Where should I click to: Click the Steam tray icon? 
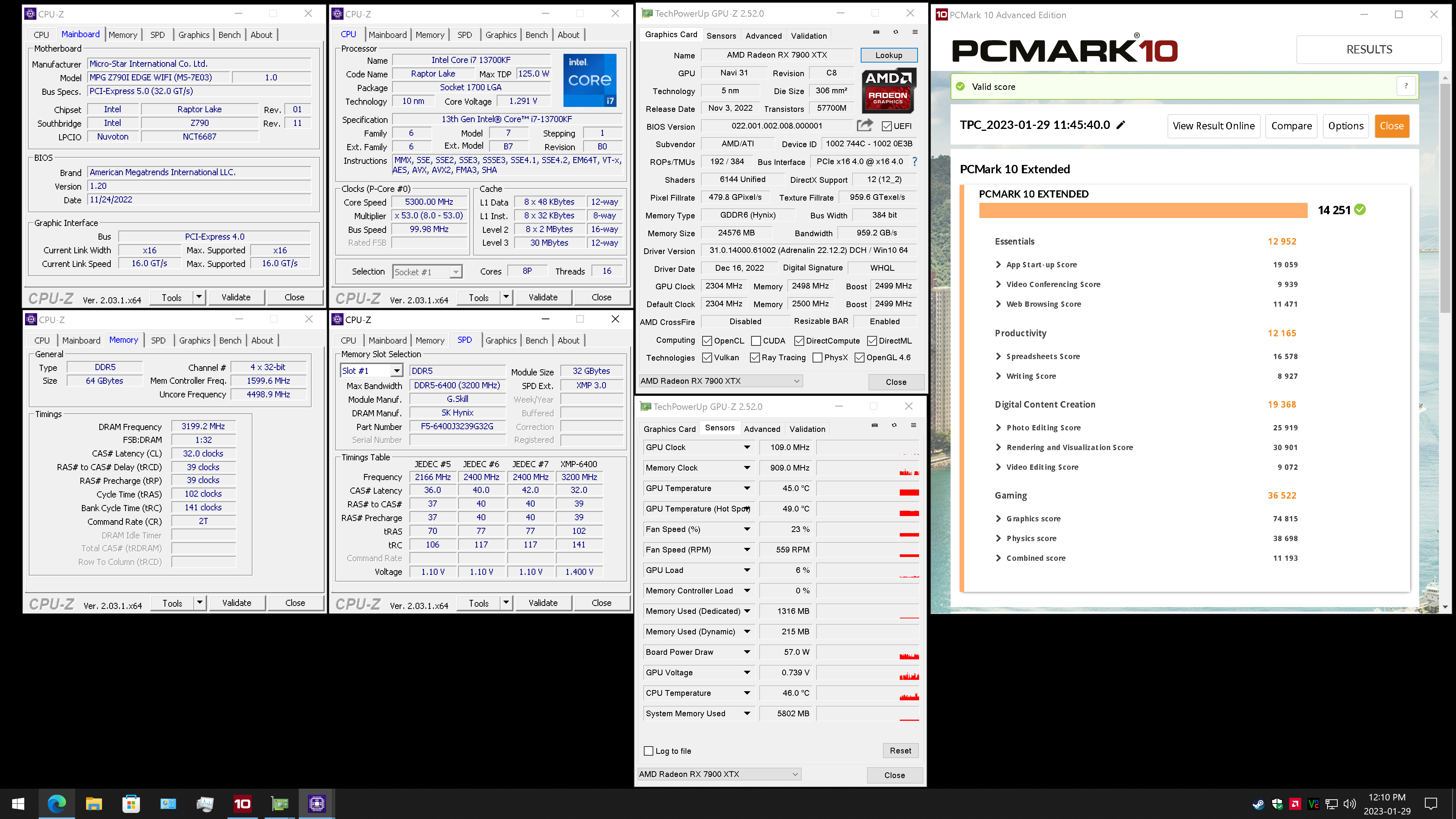[1258, 804]
